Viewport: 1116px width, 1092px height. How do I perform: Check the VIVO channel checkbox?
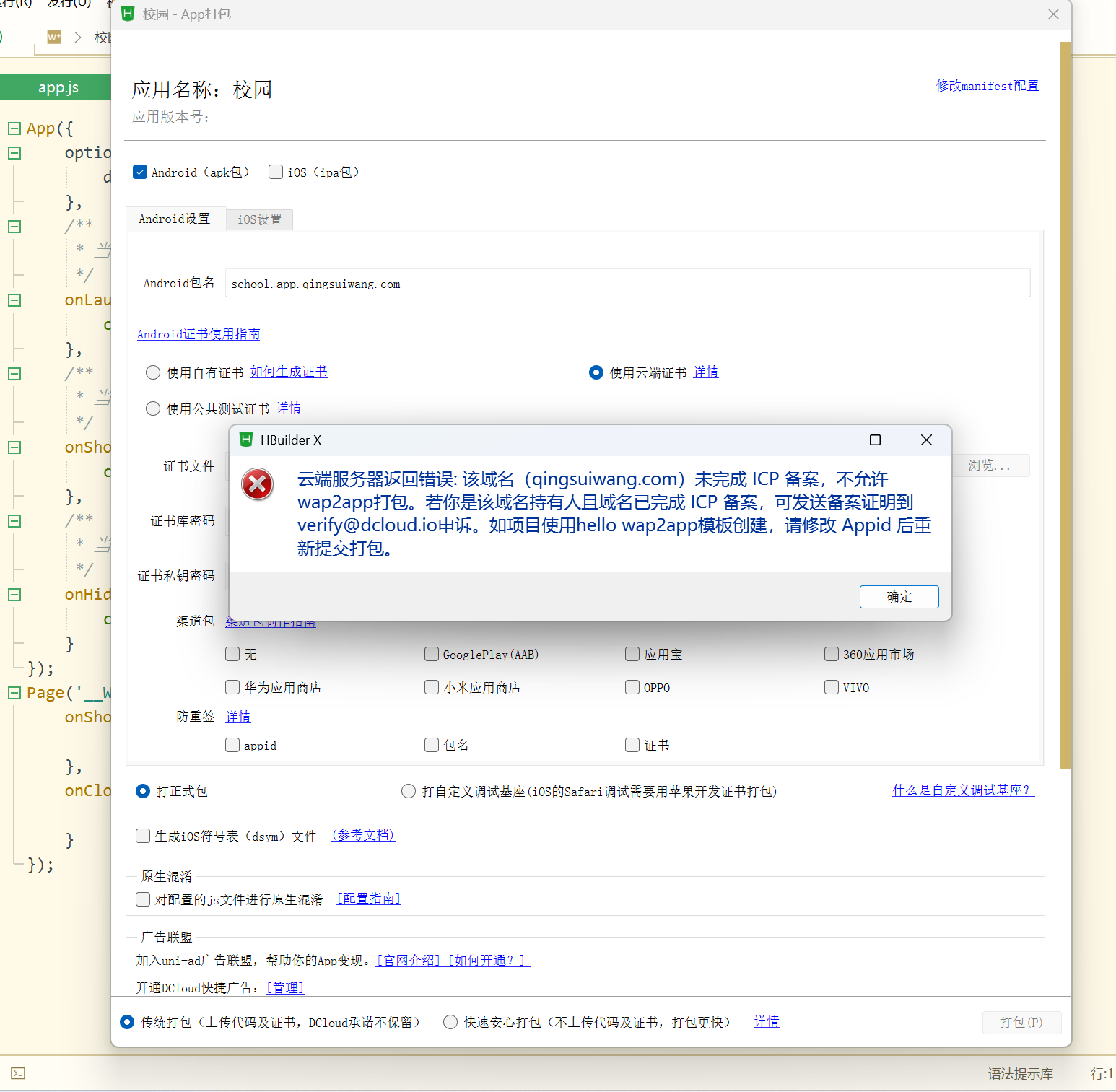point(832,687)
